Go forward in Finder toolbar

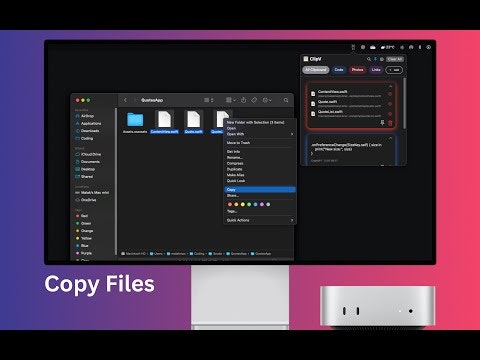point(135,100)
